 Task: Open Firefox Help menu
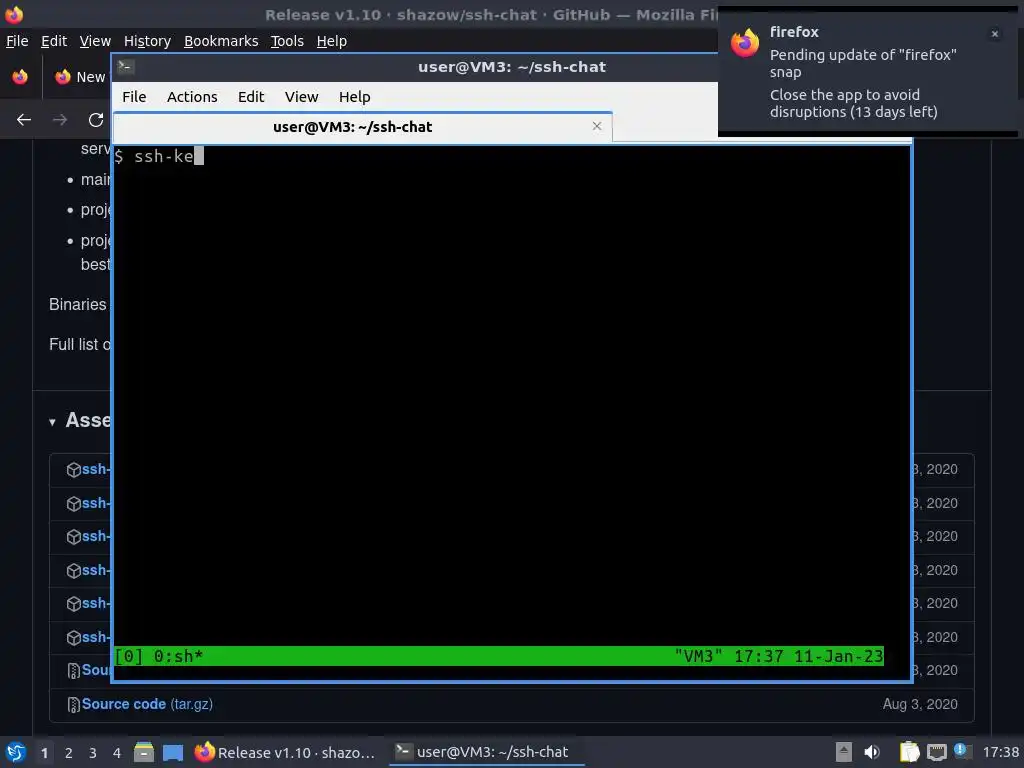(331, 41)
